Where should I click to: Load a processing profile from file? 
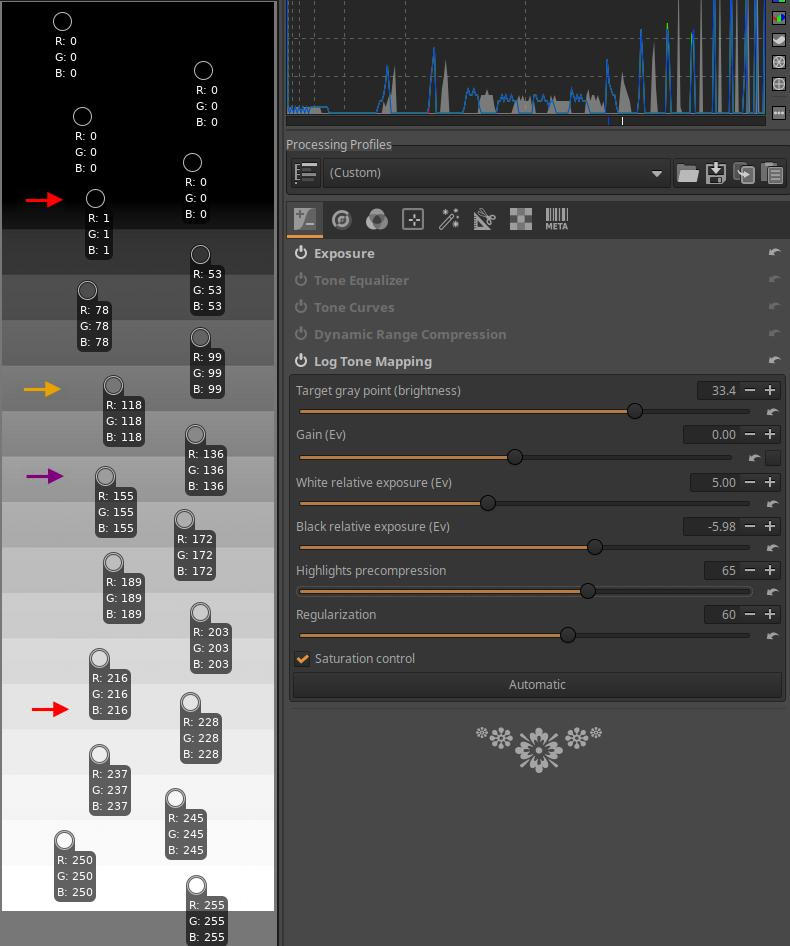point(687,173)
